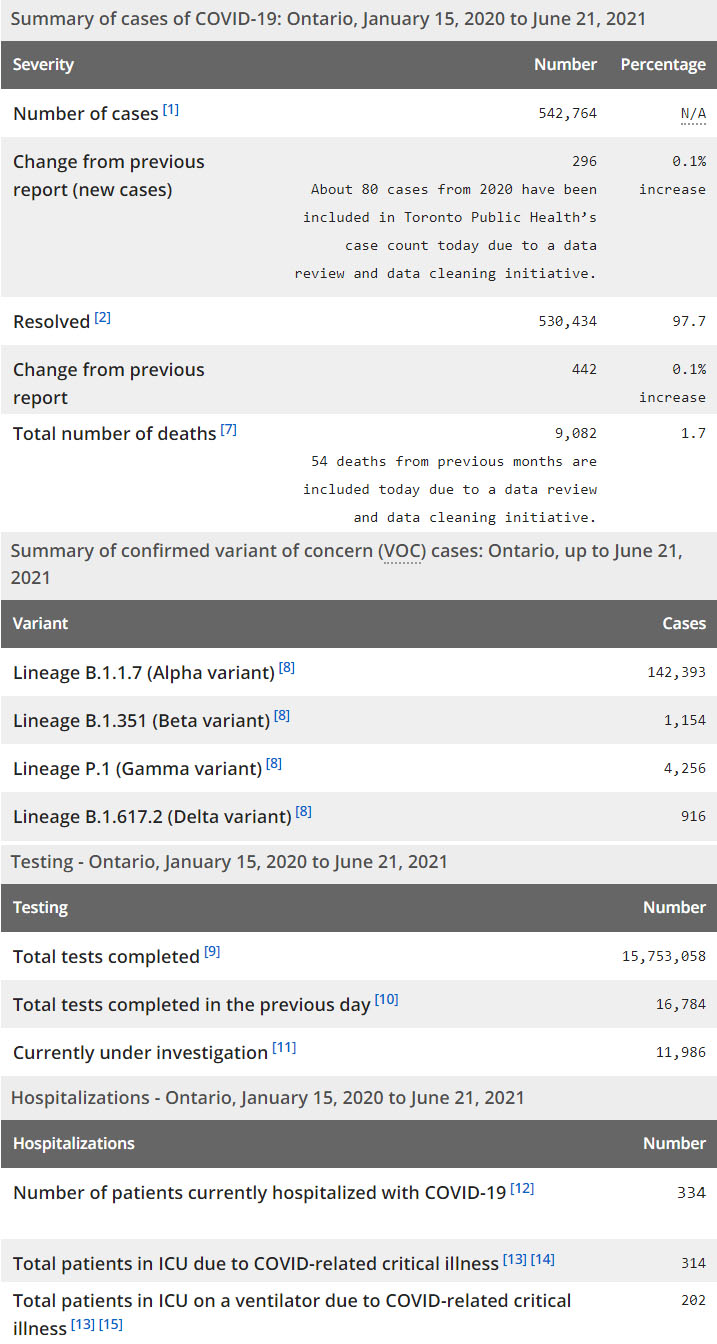Open footnote 10 for previous day tests
Image resolution: width=717 pixels, height=1344 pixels.
387,1000
